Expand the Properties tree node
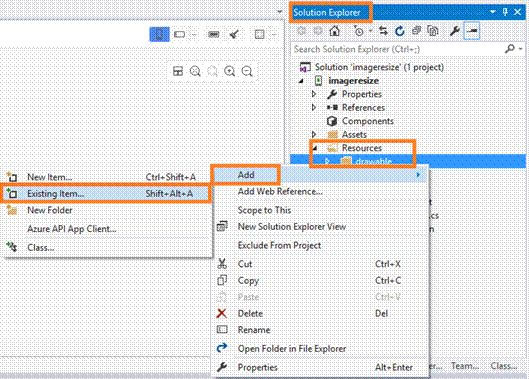The height and width of the screenshot is (379, 529). [314, 94]
